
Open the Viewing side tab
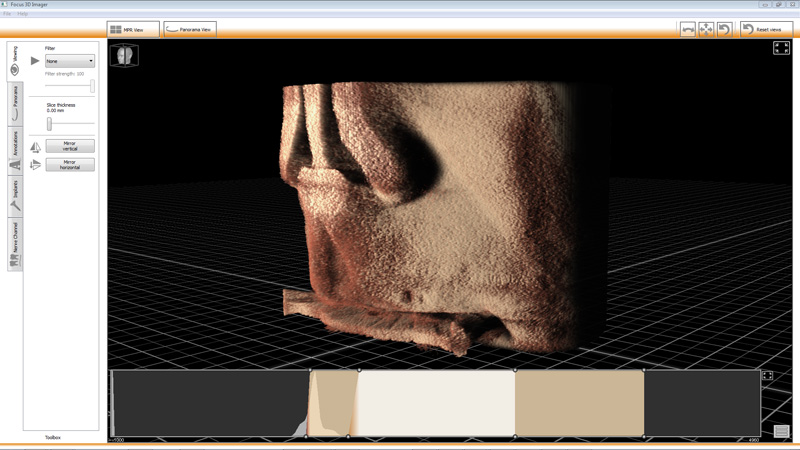(x=15, y=60)
